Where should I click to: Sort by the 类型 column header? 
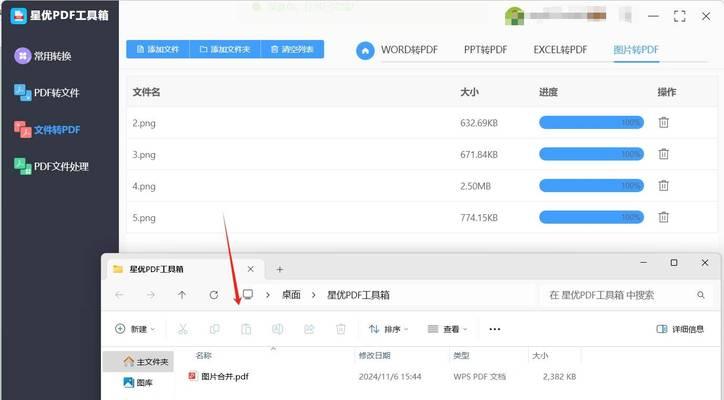[461, 355]
